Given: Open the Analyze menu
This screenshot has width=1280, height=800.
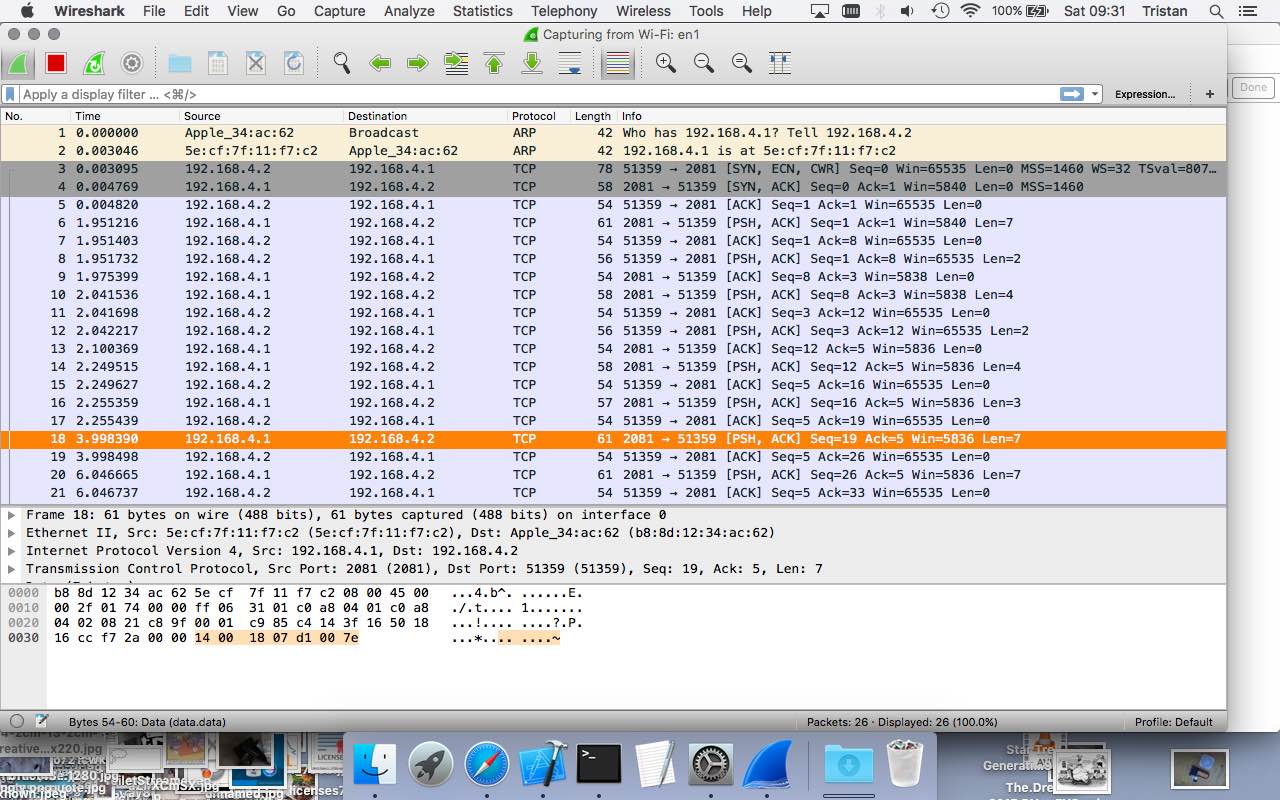Looking at the screenshot, I should coord(409,11).
